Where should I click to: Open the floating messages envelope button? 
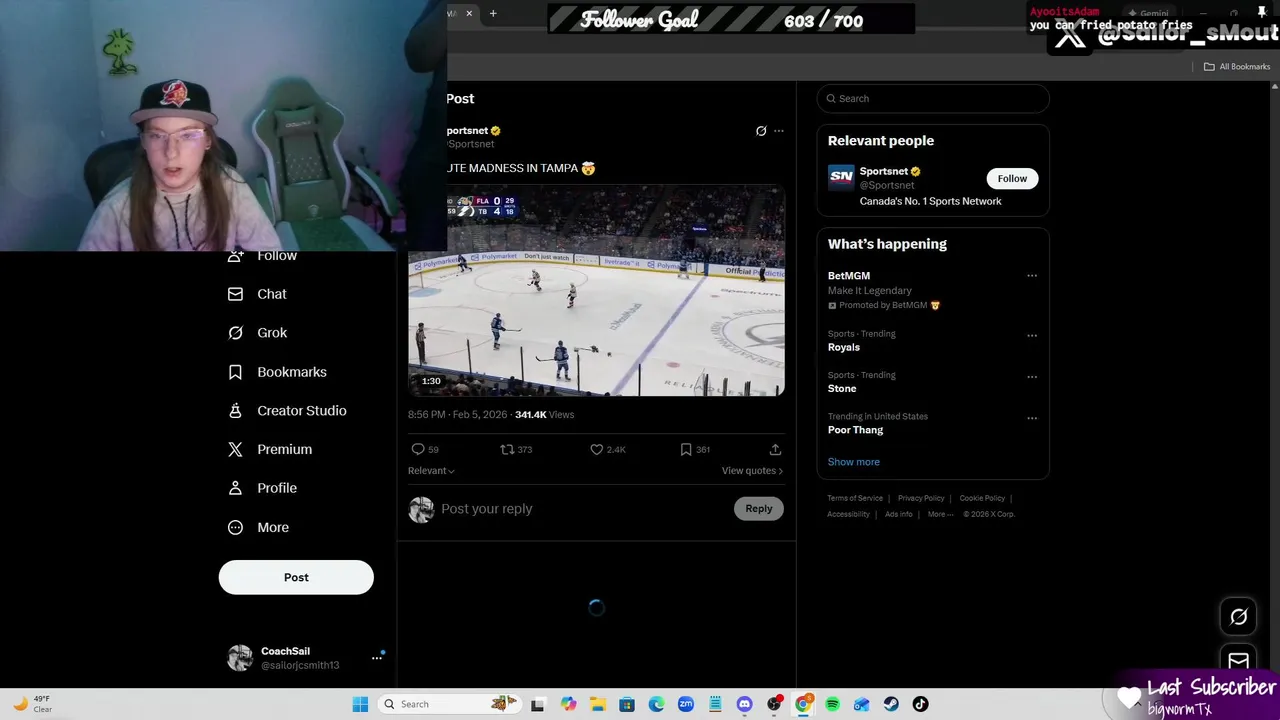[1238, 660]
